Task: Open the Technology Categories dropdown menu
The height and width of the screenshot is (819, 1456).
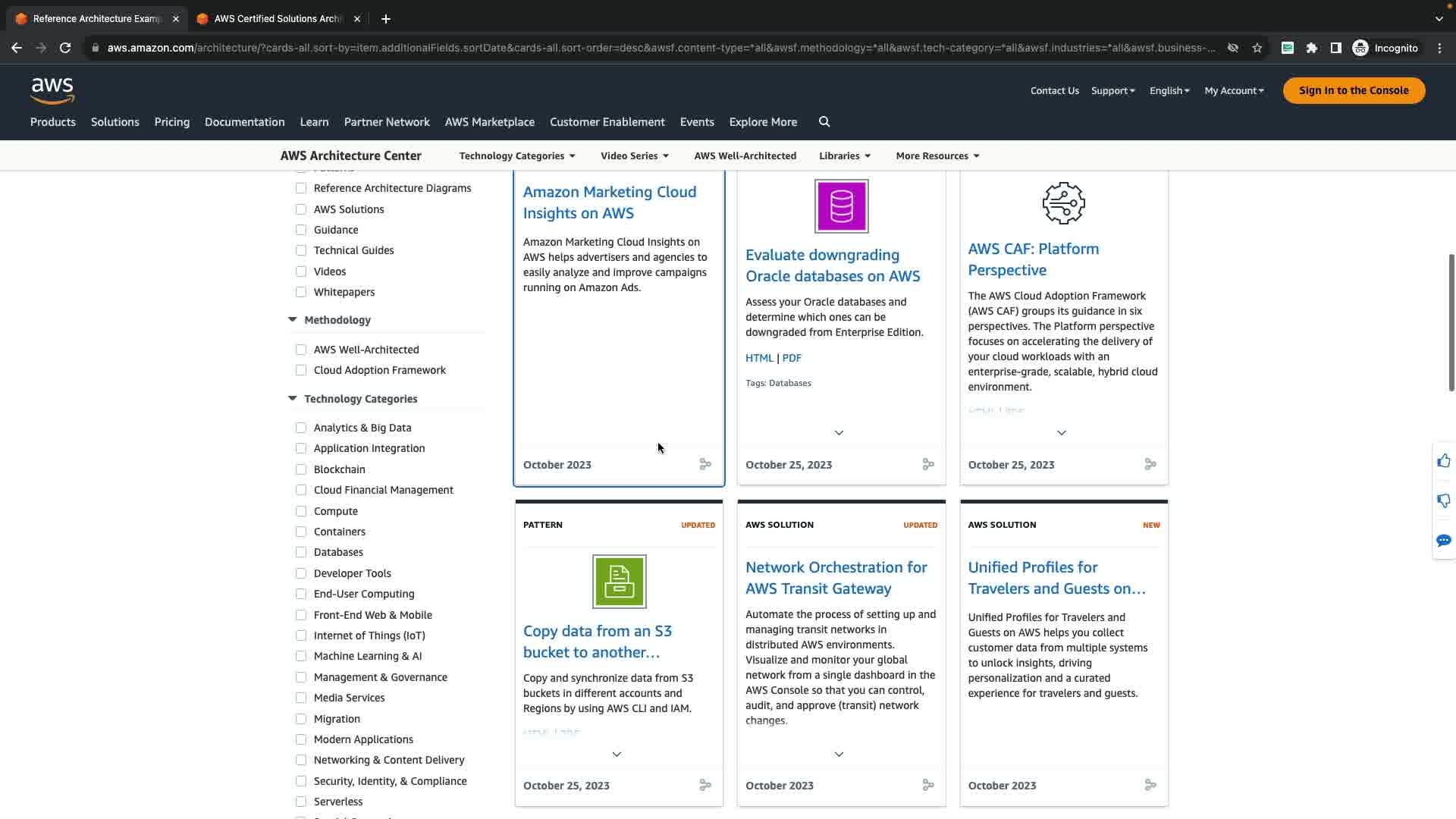Action: [x=517, y=155]
